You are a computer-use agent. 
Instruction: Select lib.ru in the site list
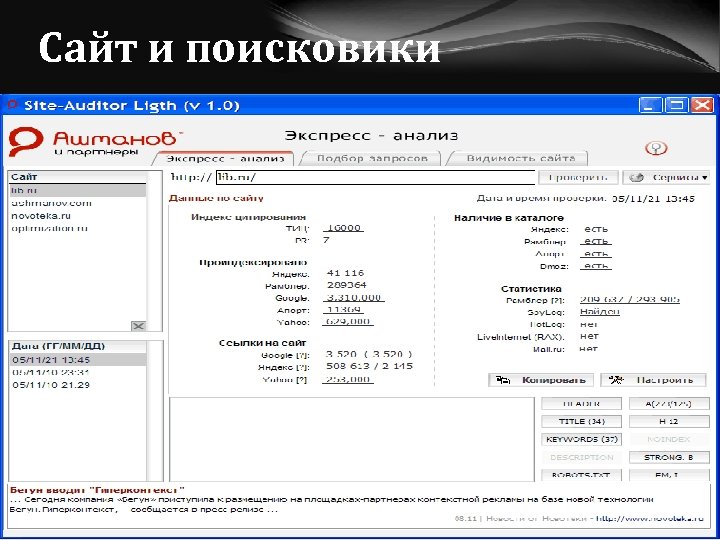(77, 191)
